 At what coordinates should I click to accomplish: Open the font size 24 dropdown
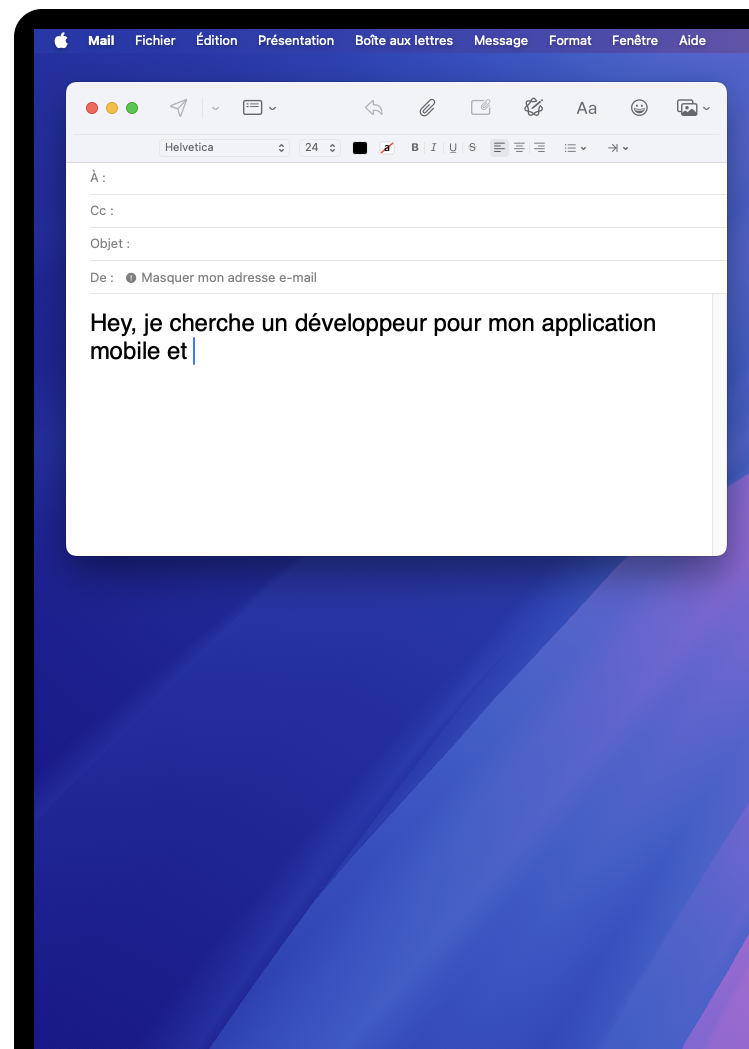[320, 148]
